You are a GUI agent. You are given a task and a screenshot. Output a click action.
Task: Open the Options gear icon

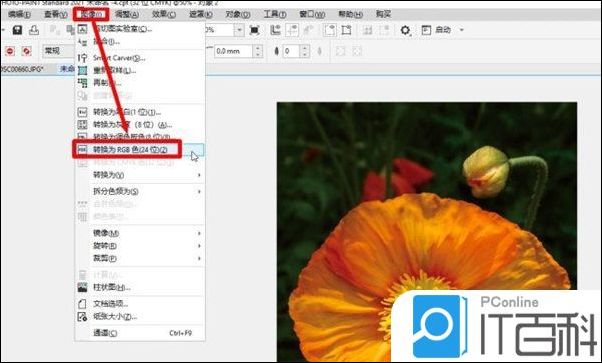coord(405,30)
